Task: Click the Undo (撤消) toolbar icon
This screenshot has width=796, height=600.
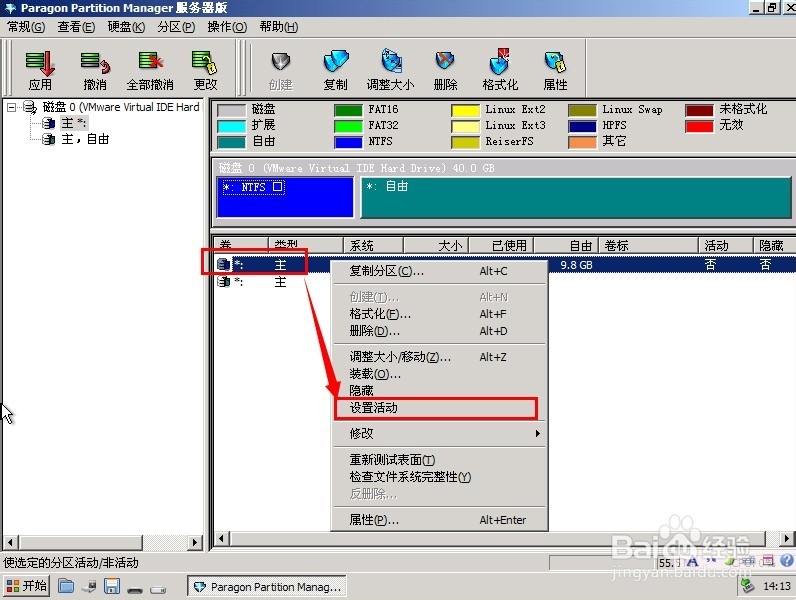Action: pos(95,70)
